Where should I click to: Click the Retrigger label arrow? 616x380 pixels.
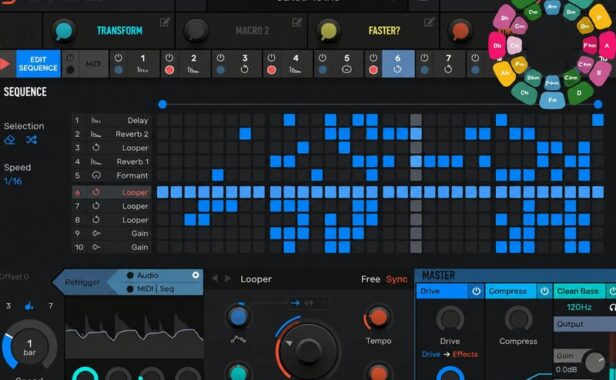coord(82,282)
